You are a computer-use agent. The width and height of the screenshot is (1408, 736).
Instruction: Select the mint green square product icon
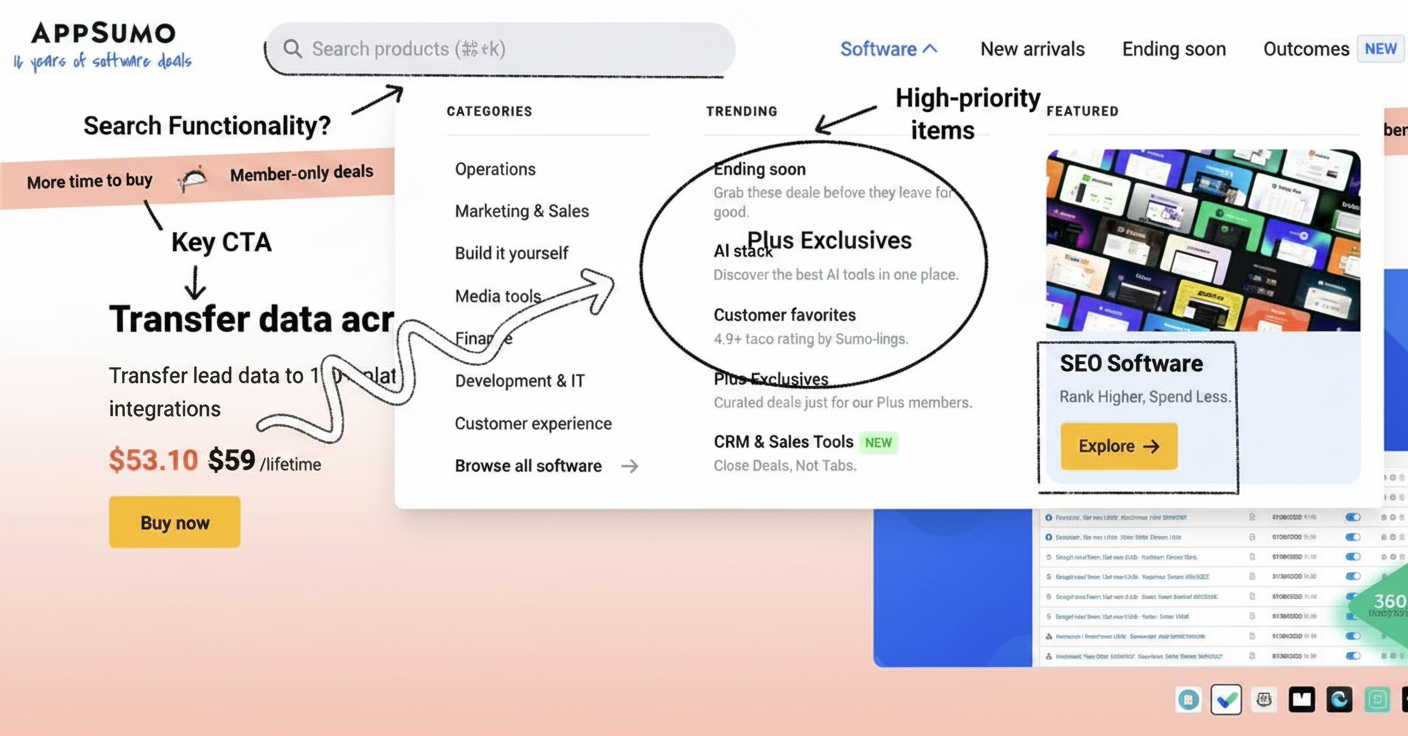[x=1377, y=700]
